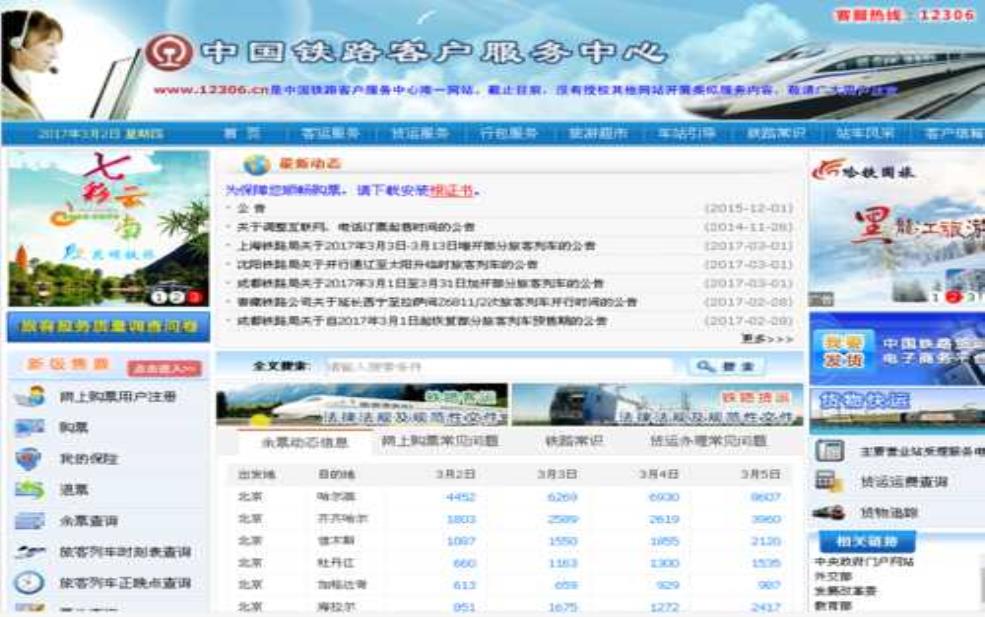Click the telephone icon for 主要营业站受理服务电话
This screenshot has width=985, height=617.
pos(829,450)
